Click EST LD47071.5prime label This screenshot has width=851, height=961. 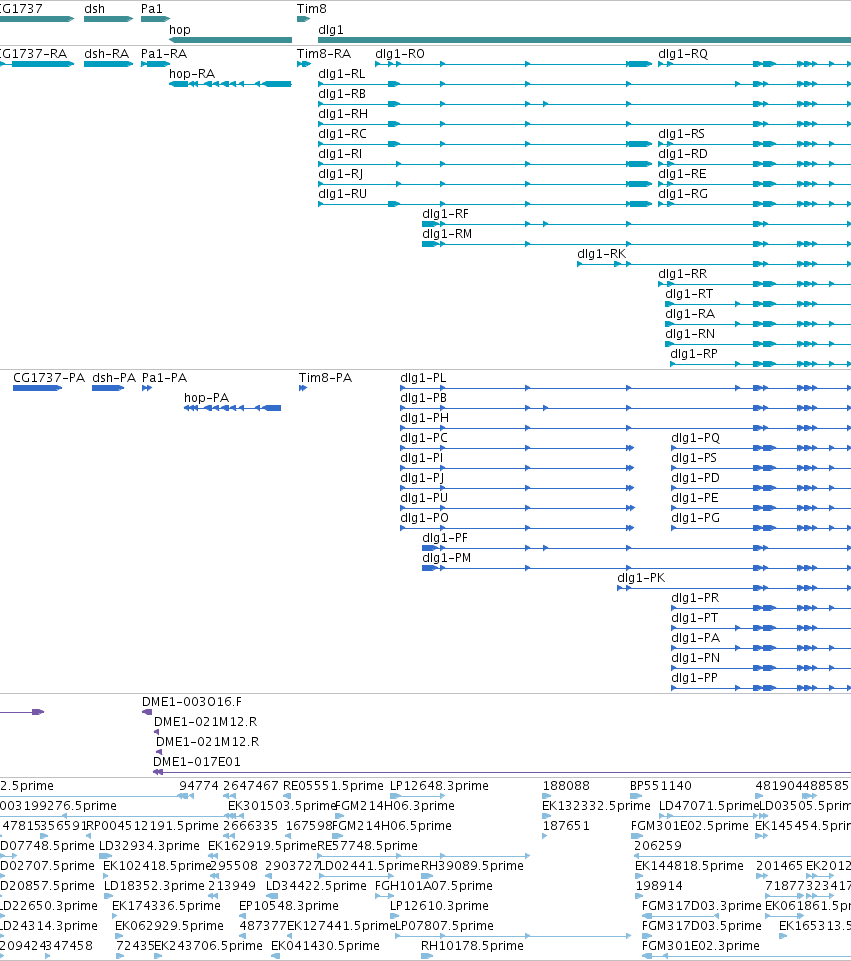click(x=709, y=806)
